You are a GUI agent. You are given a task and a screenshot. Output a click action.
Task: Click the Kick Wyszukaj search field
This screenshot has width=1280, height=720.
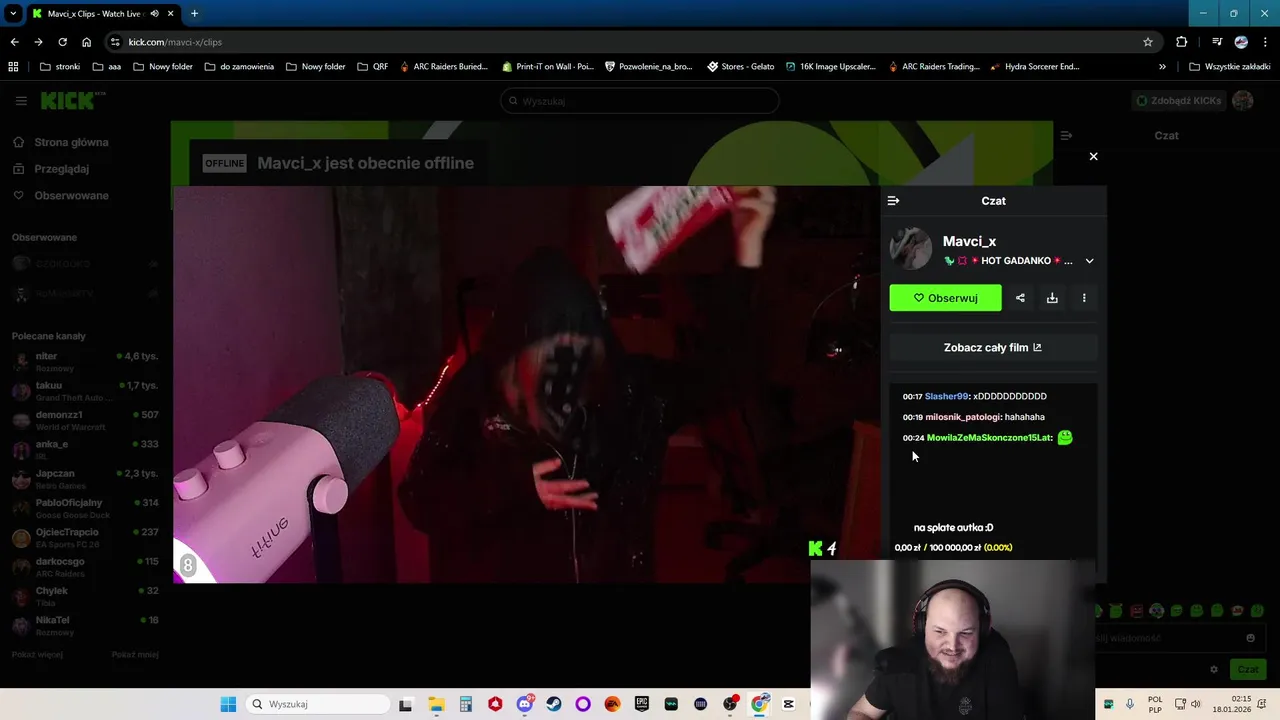pyautogui.click(x=640, y=101)
